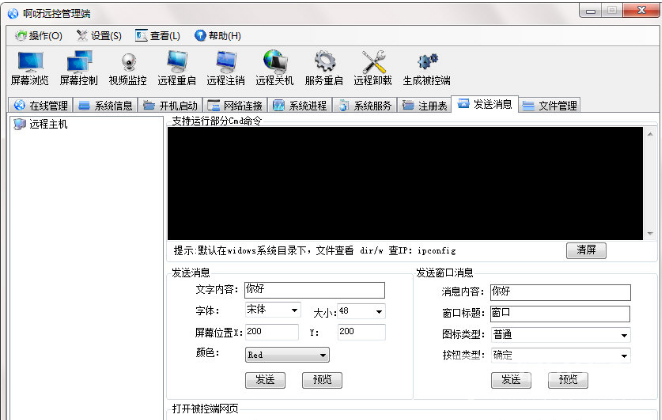Image resolution: width=662 pixels, height=420 pixels.
Task: Click 预览 in the 发送窗口消息 group
Action: pos(568,380)
